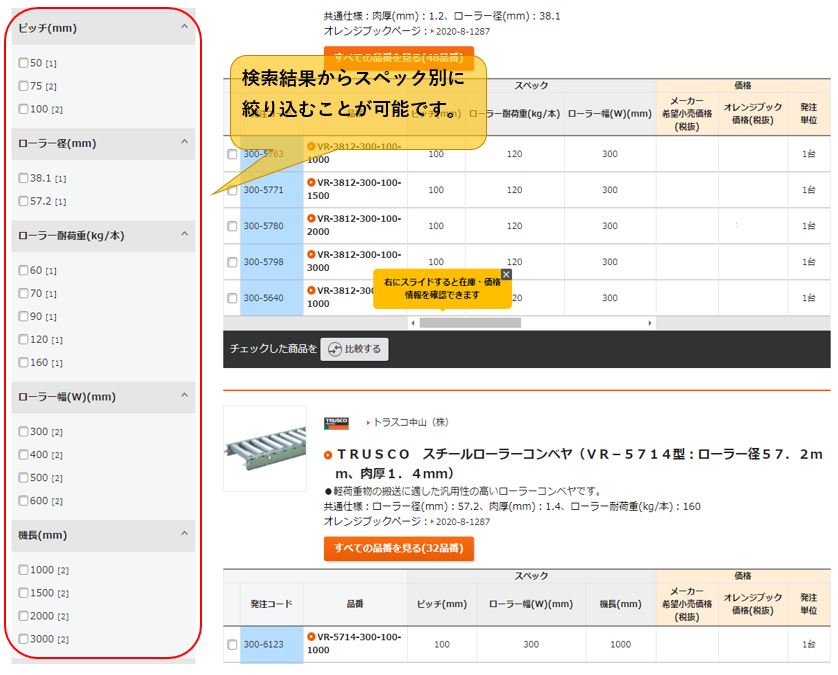Check the 300 roller width checkbox
This screenshot has height=675, width=838.
(23, 431)
